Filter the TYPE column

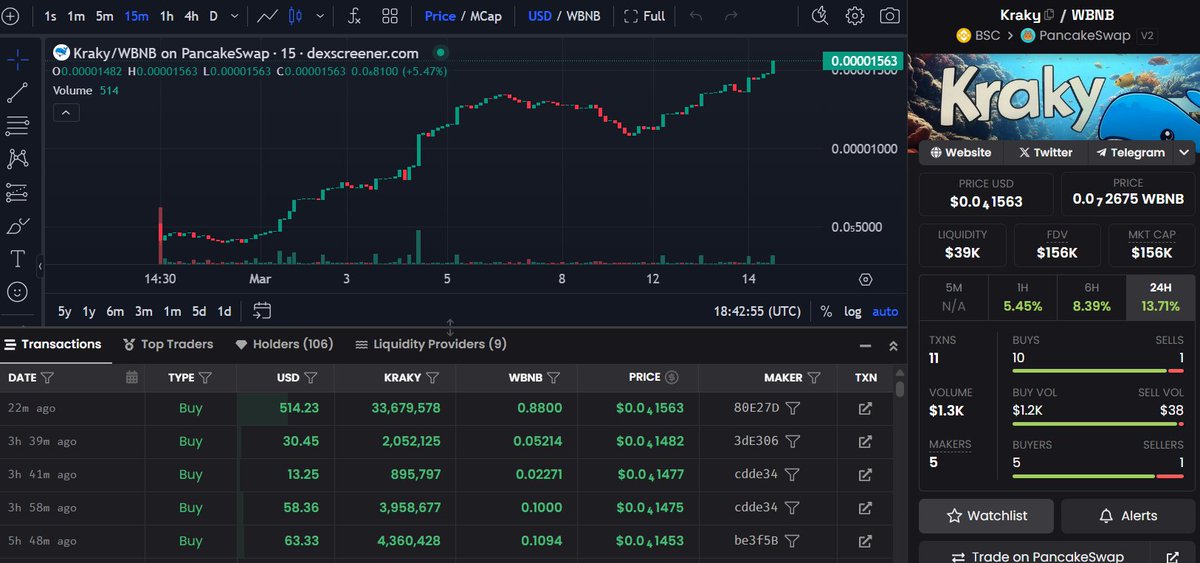[205, 378]
